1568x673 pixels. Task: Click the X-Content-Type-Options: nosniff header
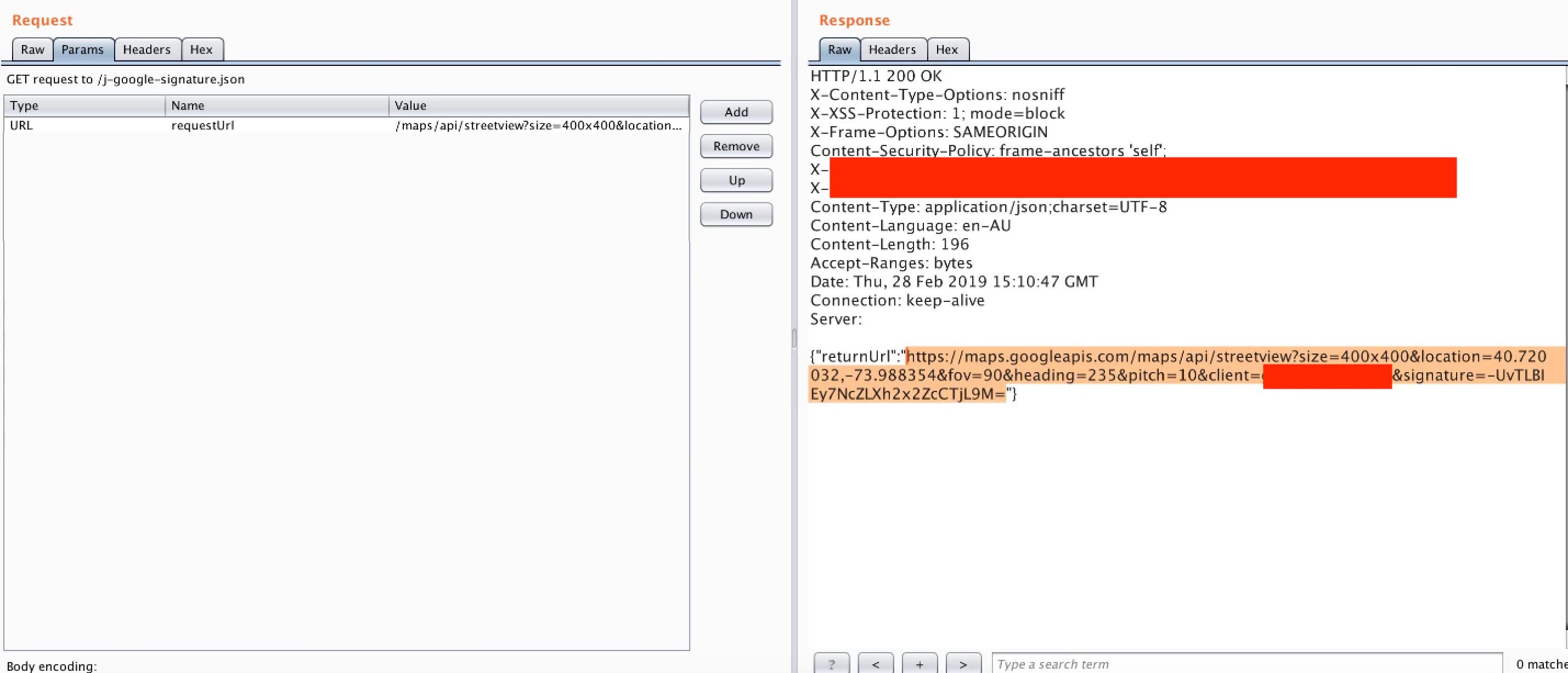(938, 95)
